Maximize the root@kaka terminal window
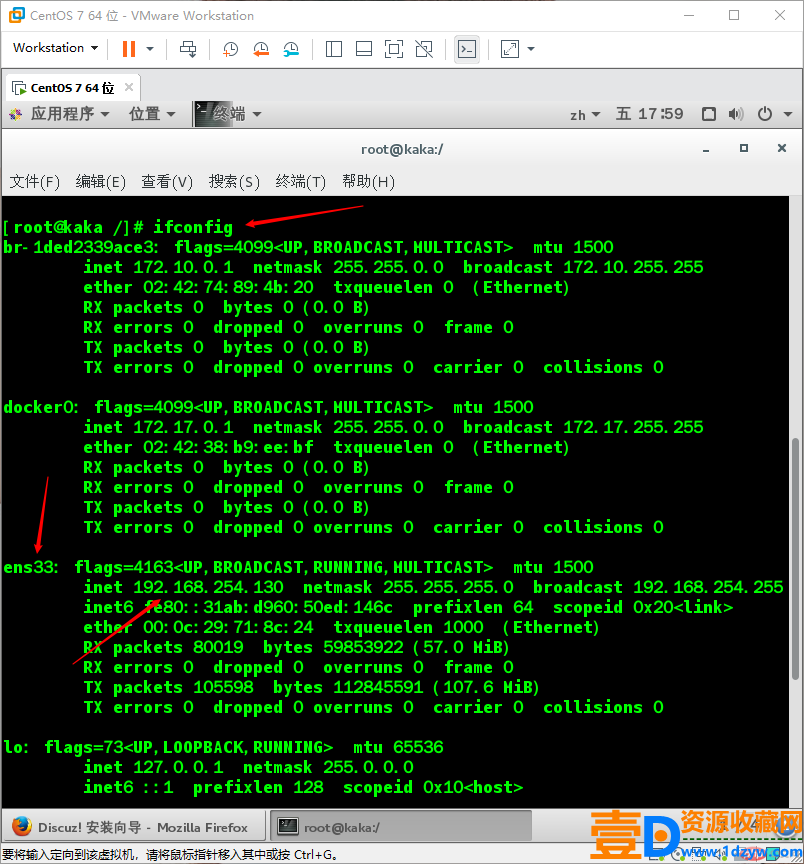The width and height of the screenshot is (804, 864). 744,148
